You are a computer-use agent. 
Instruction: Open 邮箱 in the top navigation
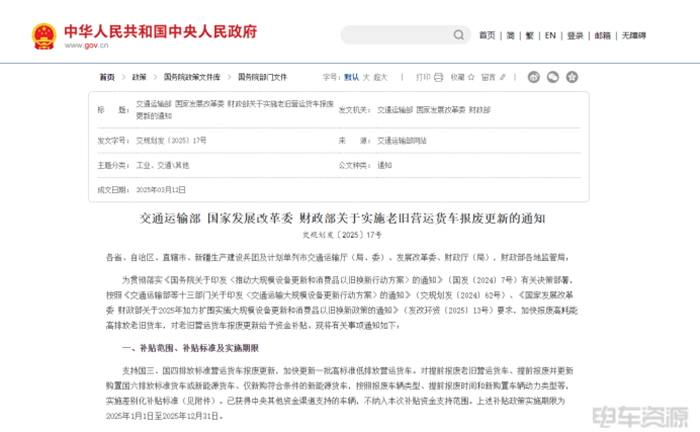(602, 35)
